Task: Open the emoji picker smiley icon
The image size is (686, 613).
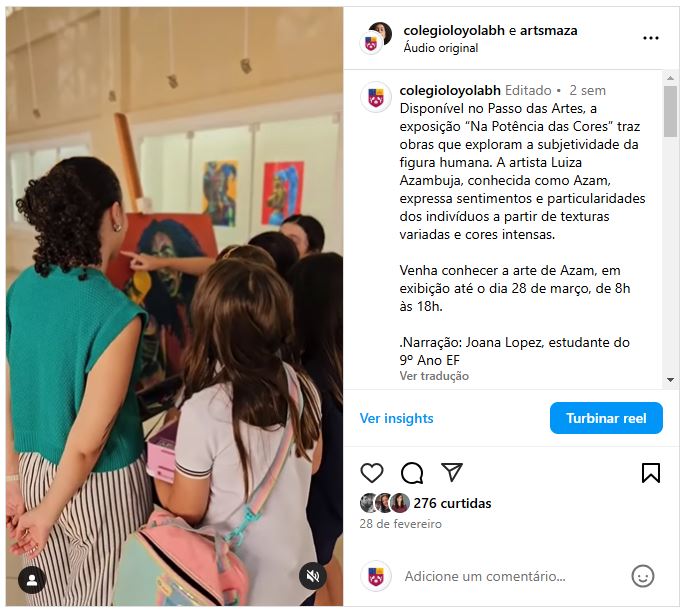Action: tap(643, 576)
